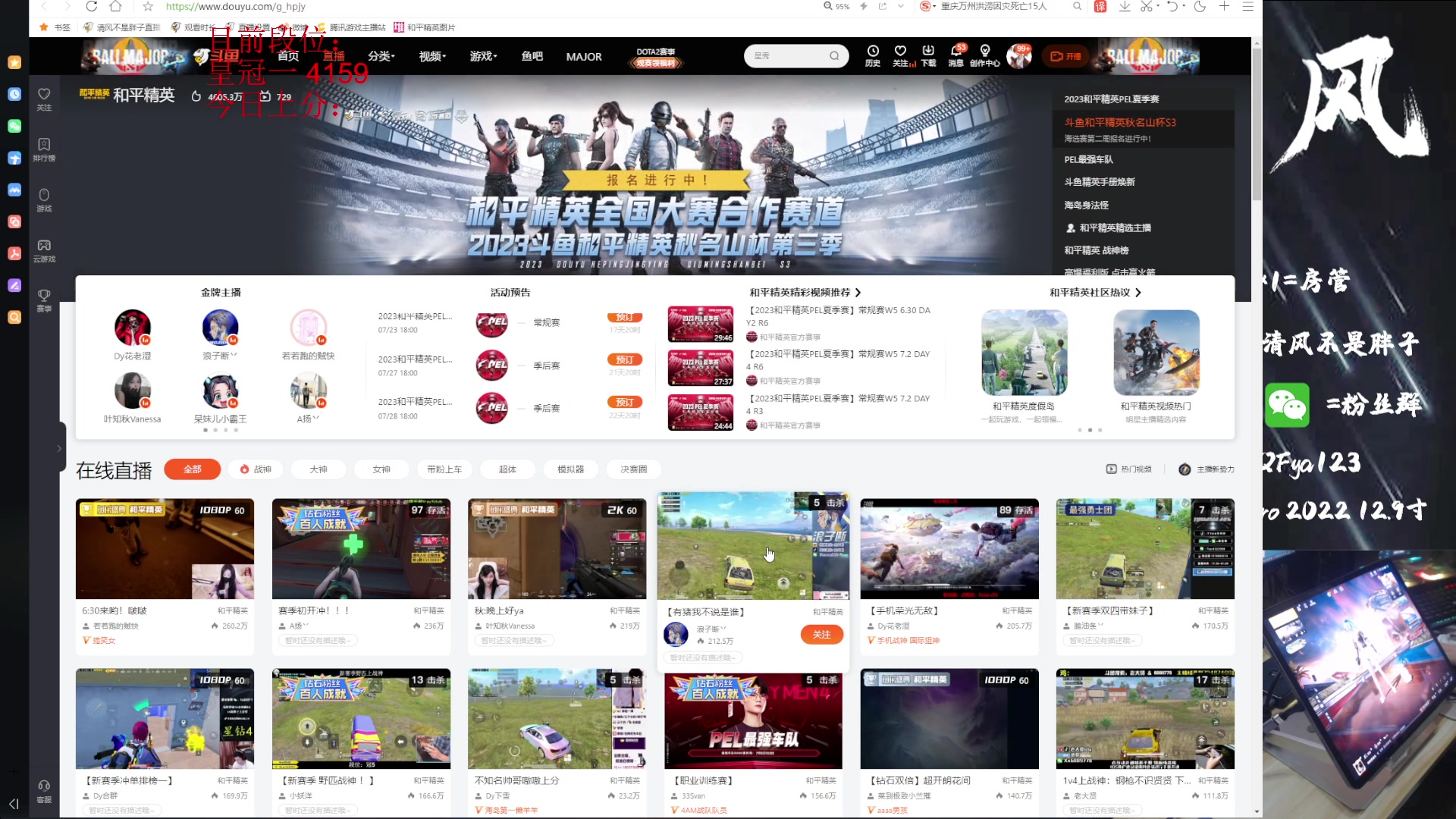Expand the 游戏 dropdown in the nav
1456x819 pixels.
pyautogui.click(x=483, y=56)
